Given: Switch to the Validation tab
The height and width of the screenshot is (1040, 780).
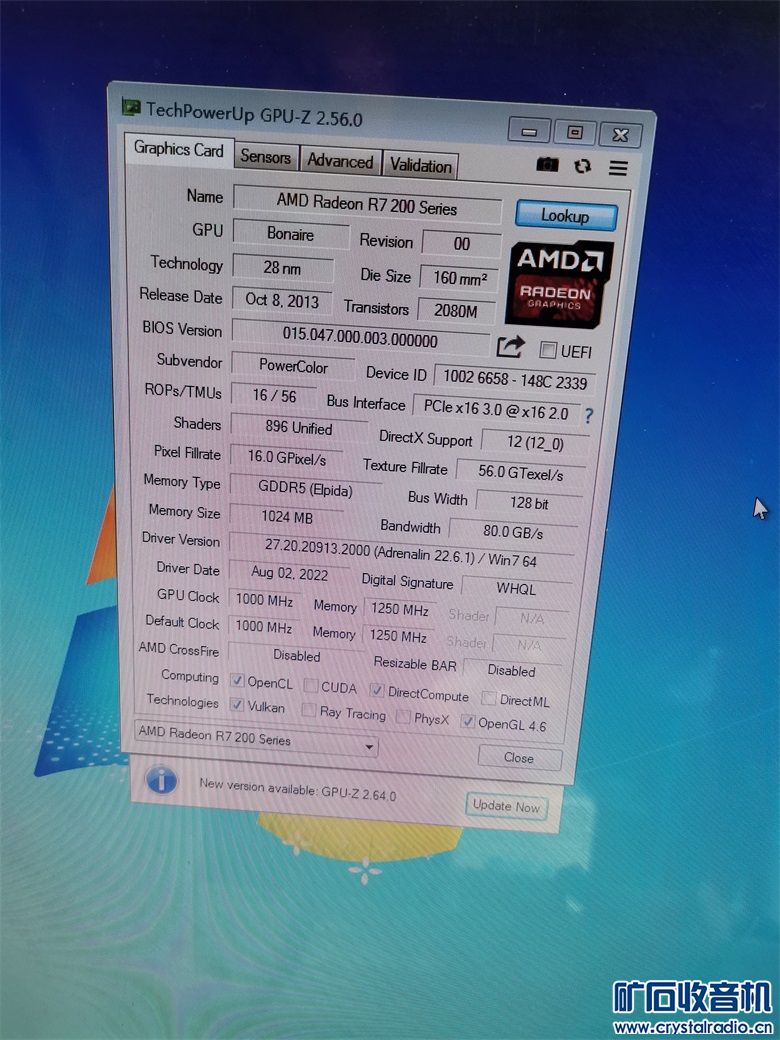Looking at the screenshot, I should tap(421, 165).
